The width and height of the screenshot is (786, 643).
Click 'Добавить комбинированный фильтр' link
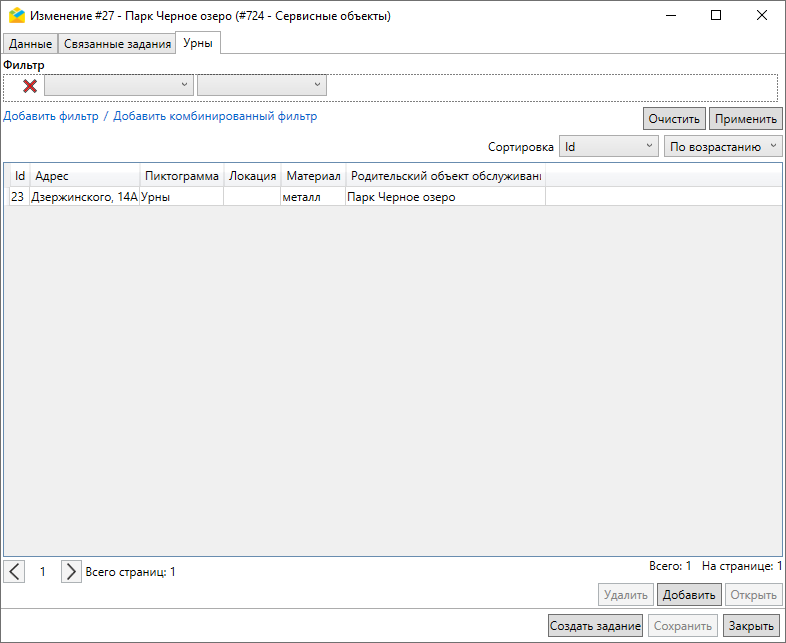pyautogui.click(x=215, y=116)
